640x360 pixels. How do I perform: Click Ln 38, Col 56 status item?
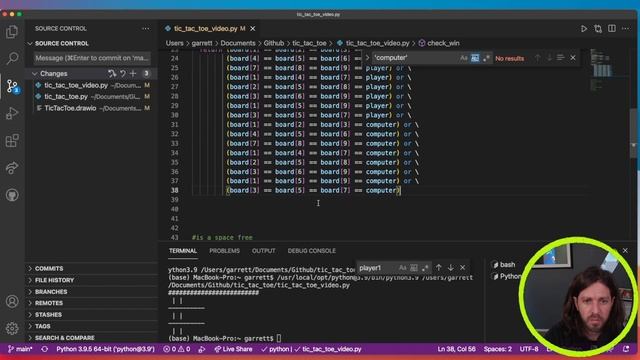tap(456, 349)
